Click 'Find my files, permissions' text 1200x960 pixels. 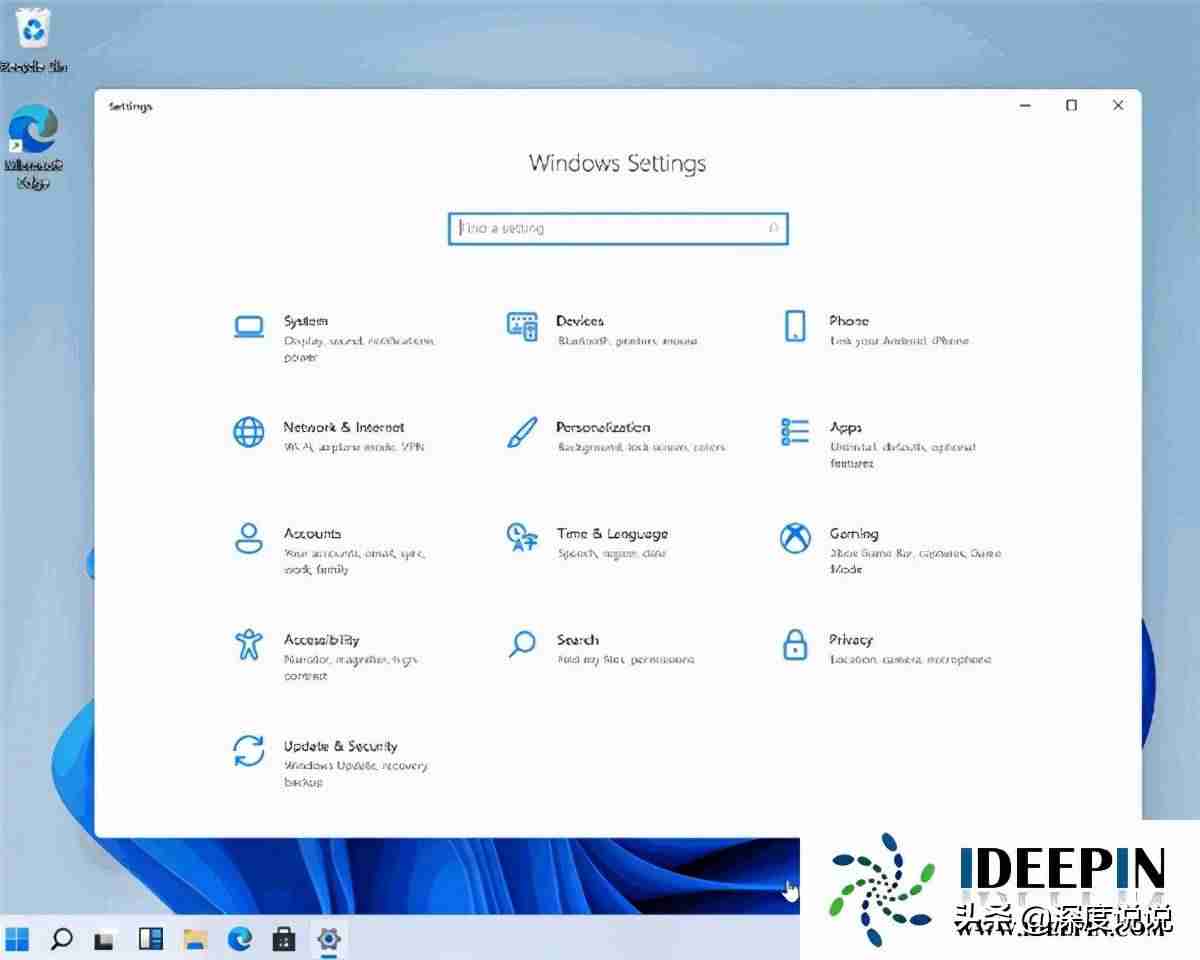(x=625, y=660)
